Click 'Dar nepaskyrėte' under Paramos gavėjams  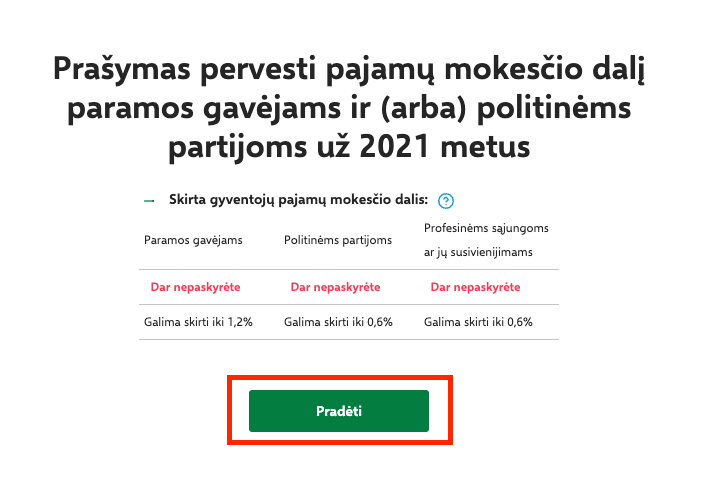[195, 287]
